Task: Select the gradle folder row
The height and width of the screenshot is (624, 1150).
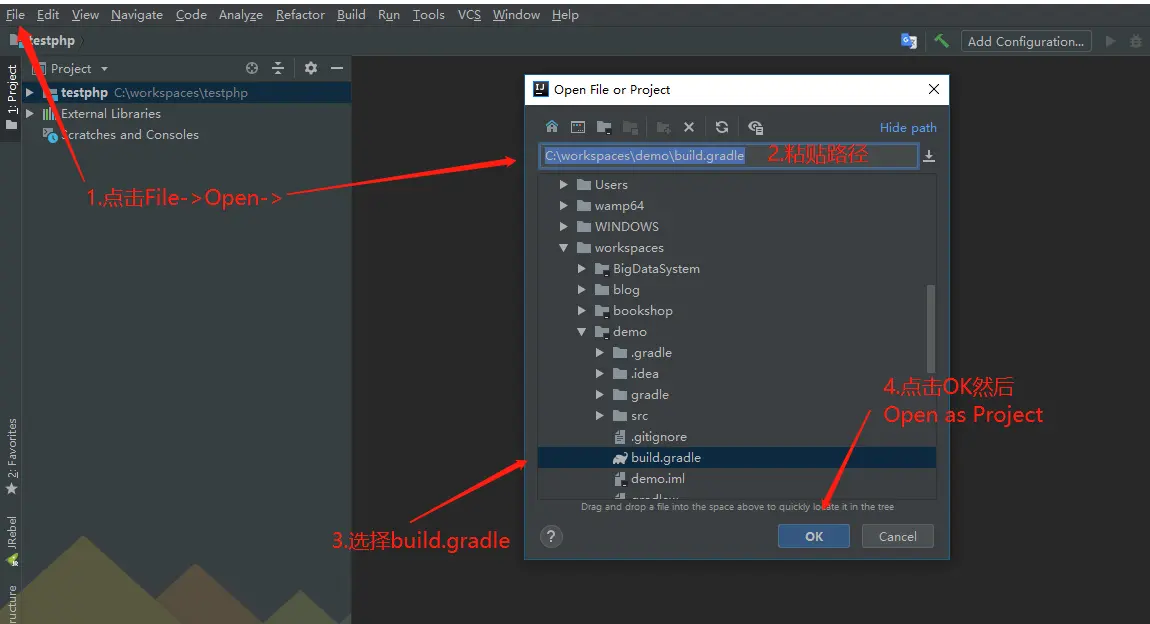Action: 736,394
